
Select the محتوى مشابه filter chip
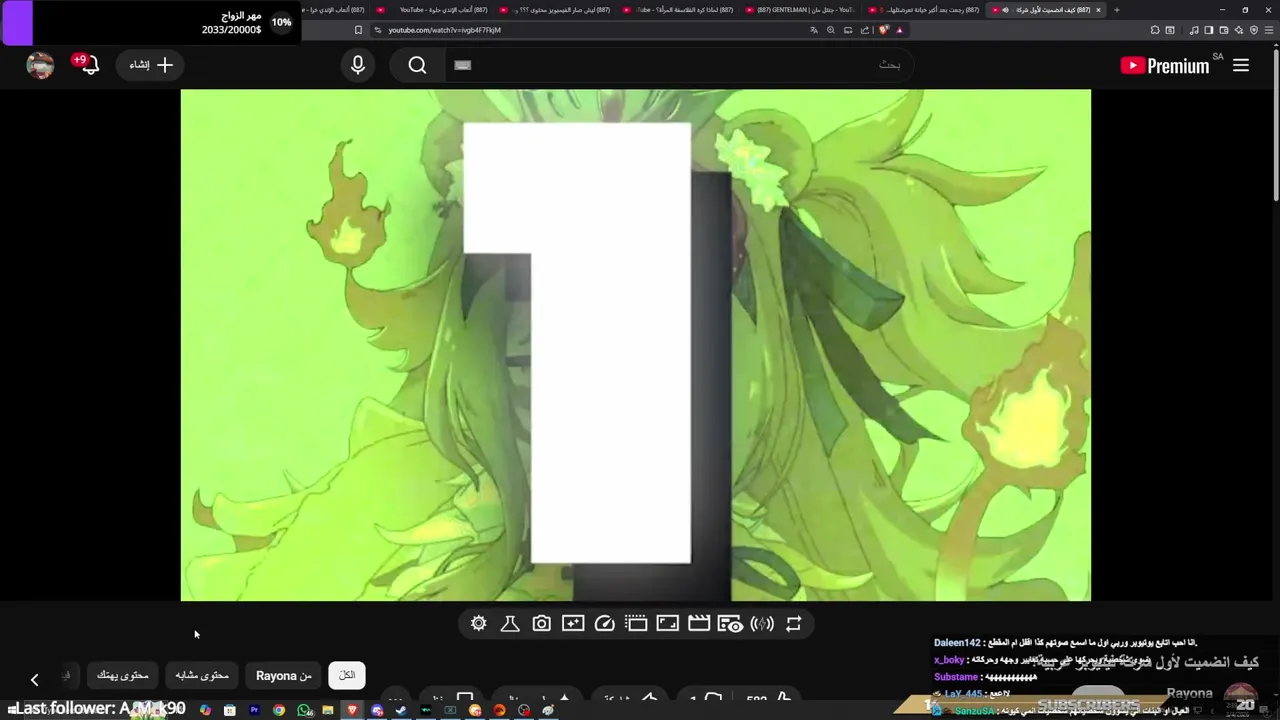(202, 676)
